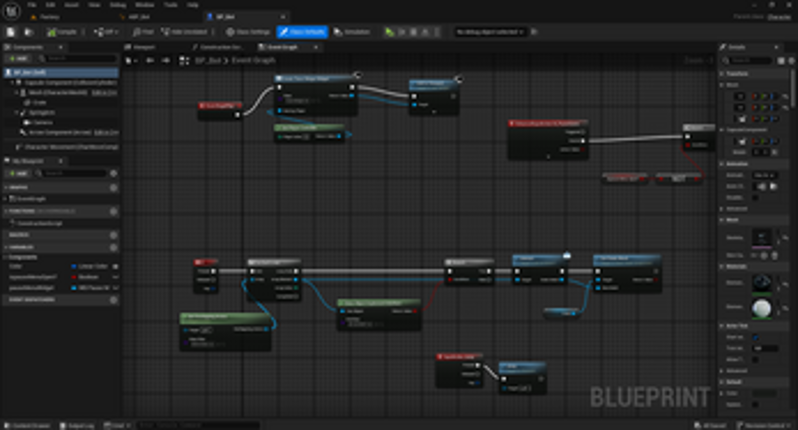The image size is (798, 430).
Task: Click the green play button in toolbar
Action: (x=390, y=32)
